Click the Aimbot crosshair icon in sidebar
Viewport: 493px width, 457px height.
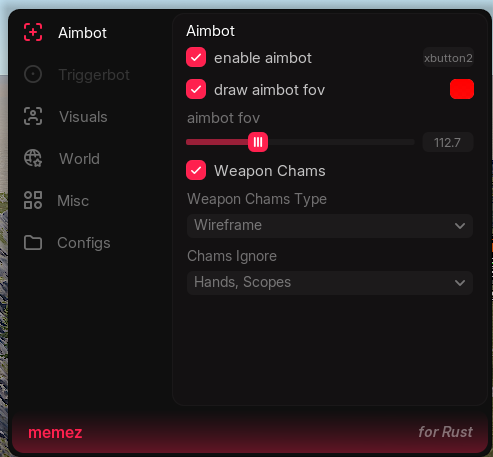33,32
